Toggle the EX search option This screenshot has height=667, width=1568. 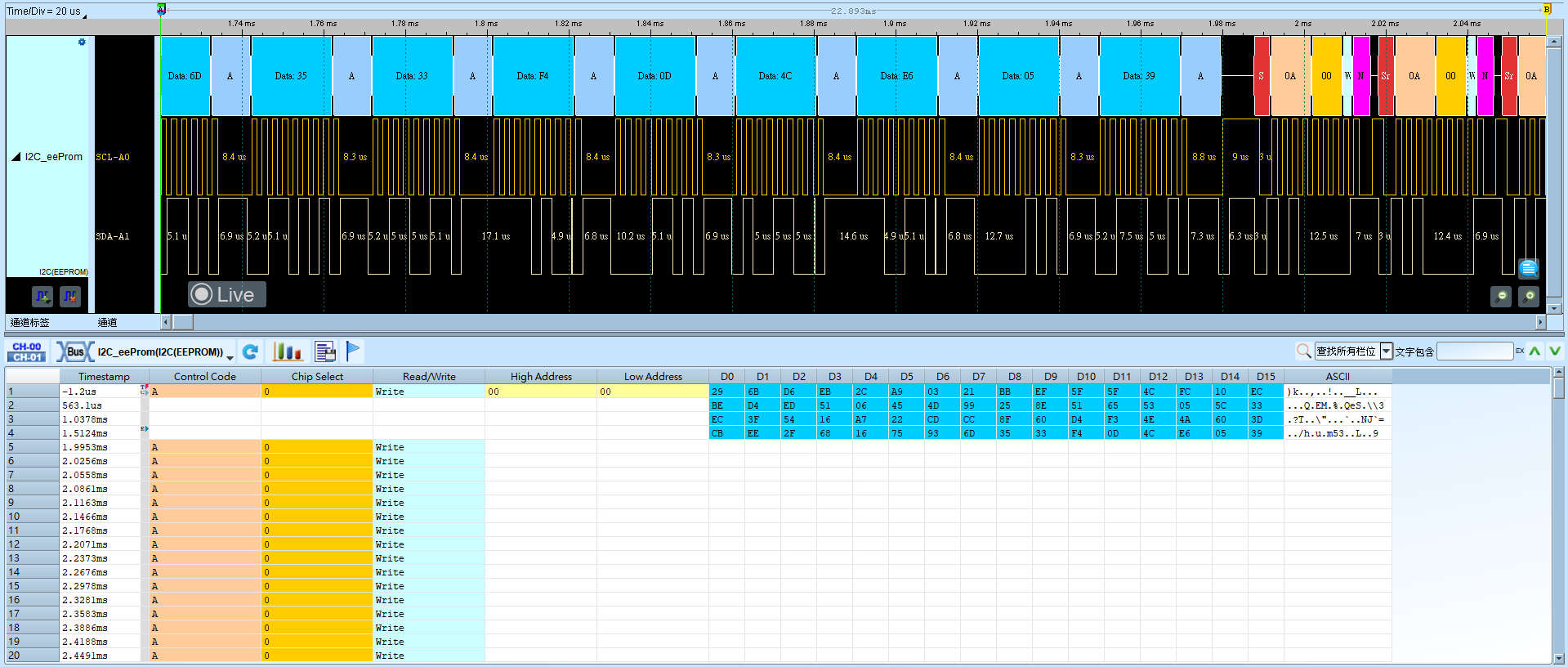pos(1520,351)
